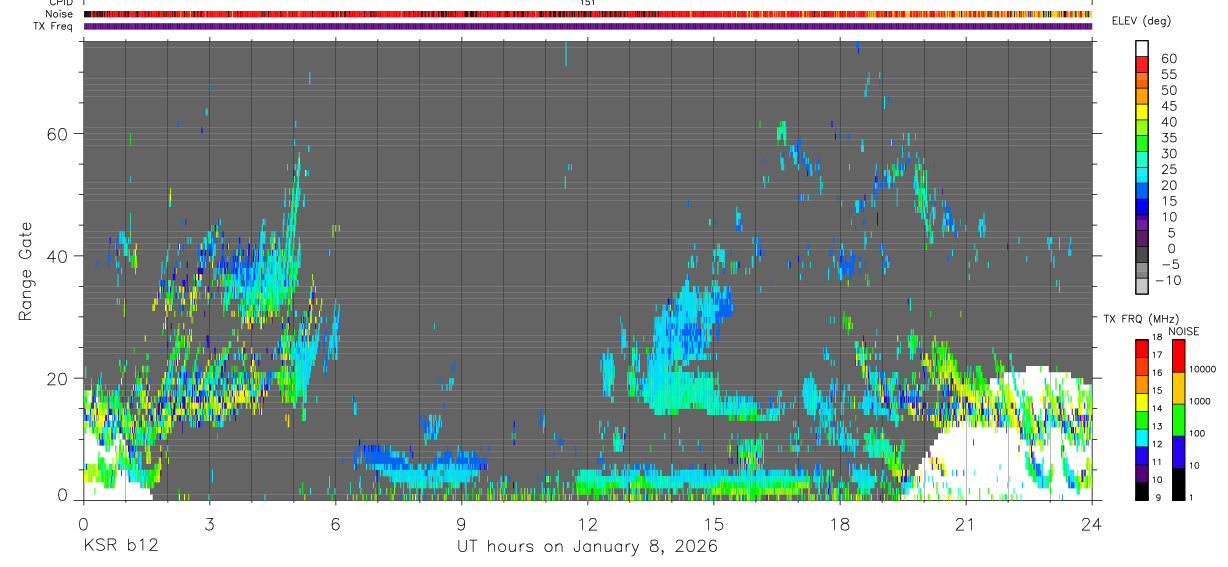Click the green 100 noise level swatch

[x=1178, y=419]
